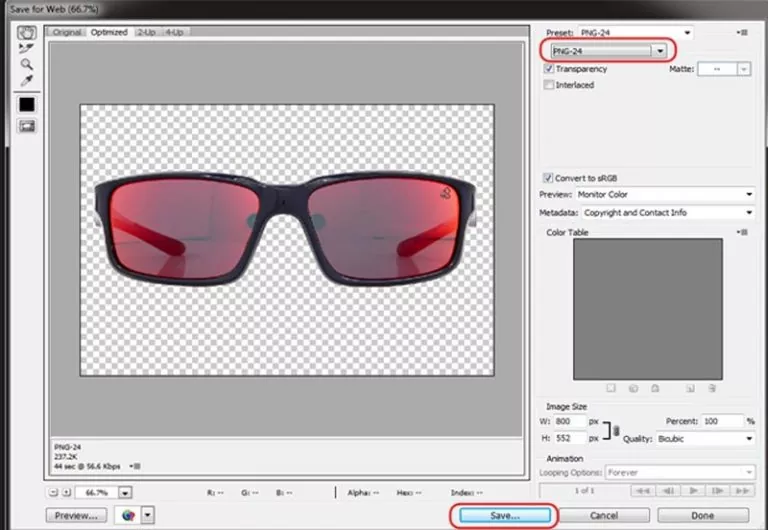This screenshot has height=530, width=768.
Task: Select the Slice Select tool
Action: click(26, 48)
